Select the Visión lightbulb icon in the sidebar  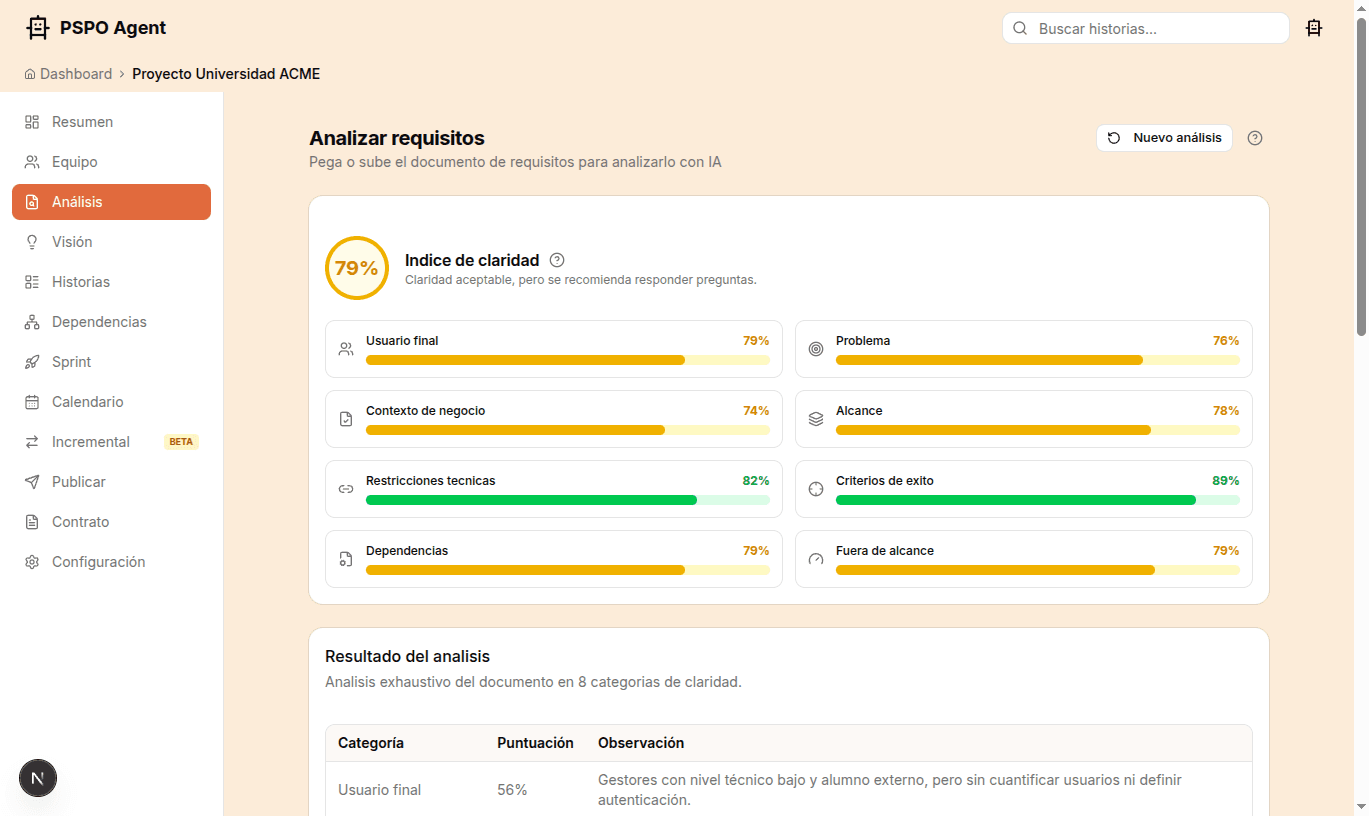(31, 241)
